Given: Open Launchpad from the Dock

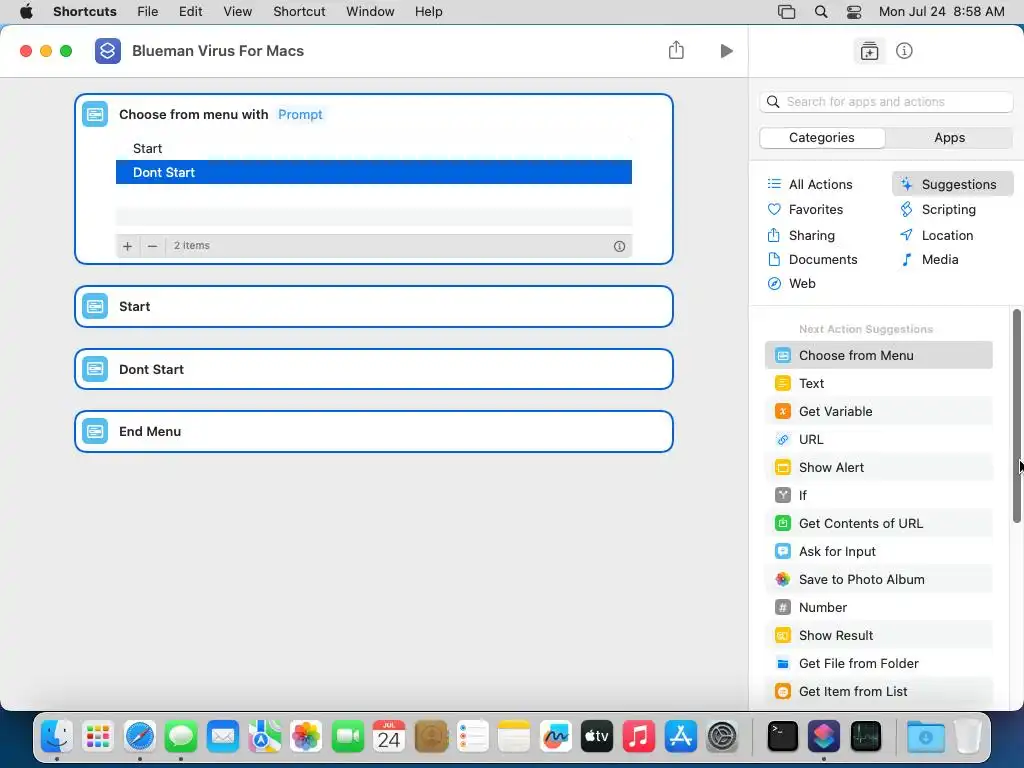Looking at the screenshot, I should pyautogui.click(x=98, y=737).
